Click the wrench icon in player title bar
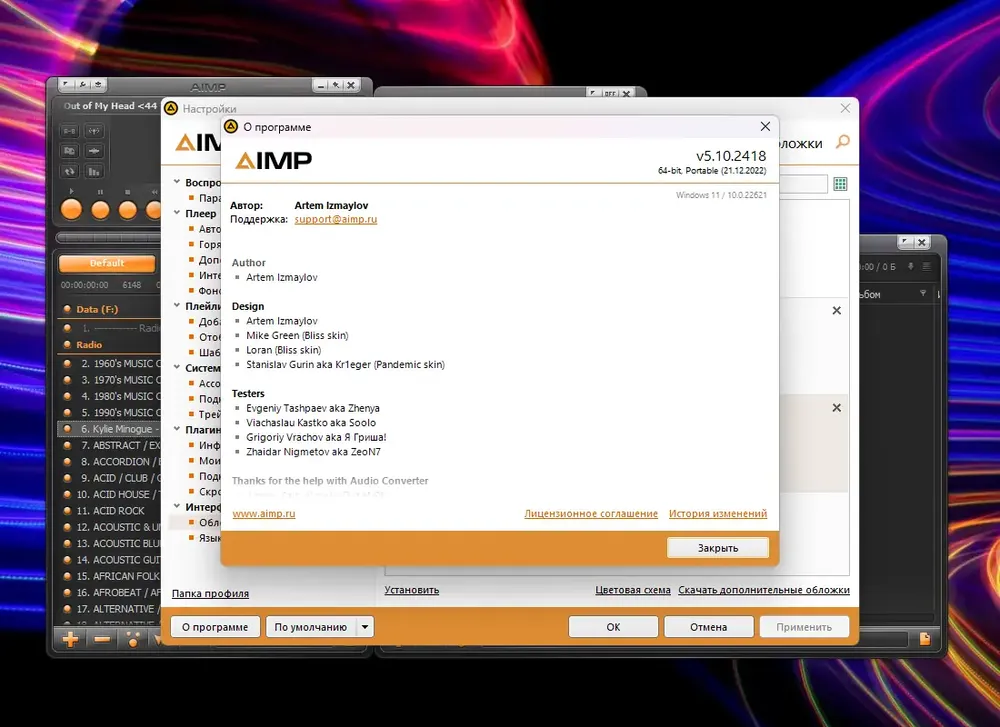 click(x=83, y=85)
